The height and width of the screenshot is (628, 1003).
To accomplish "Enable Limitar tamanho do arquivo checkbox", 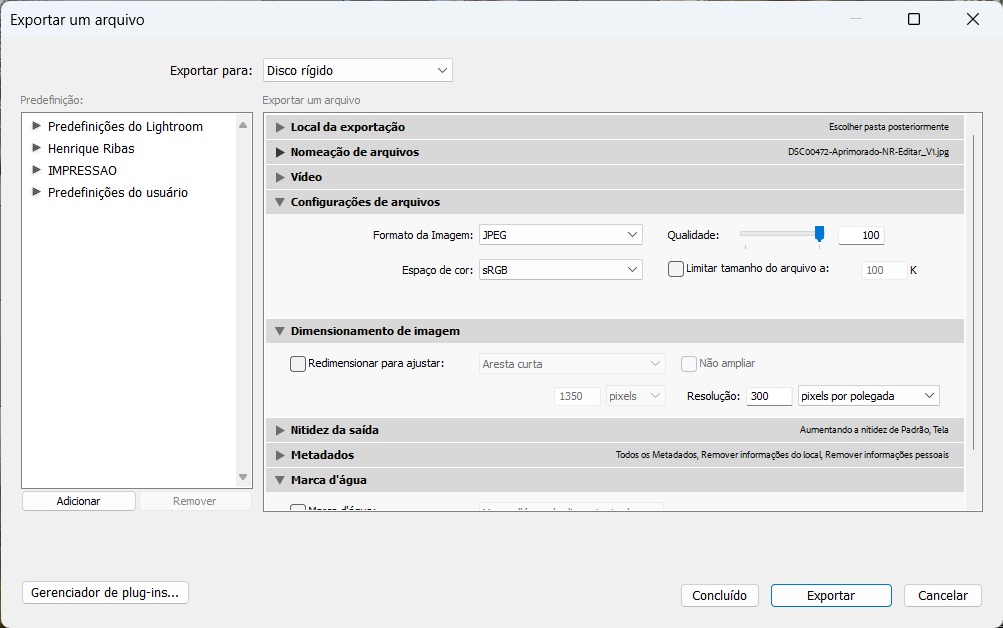I will click(676, 269).
